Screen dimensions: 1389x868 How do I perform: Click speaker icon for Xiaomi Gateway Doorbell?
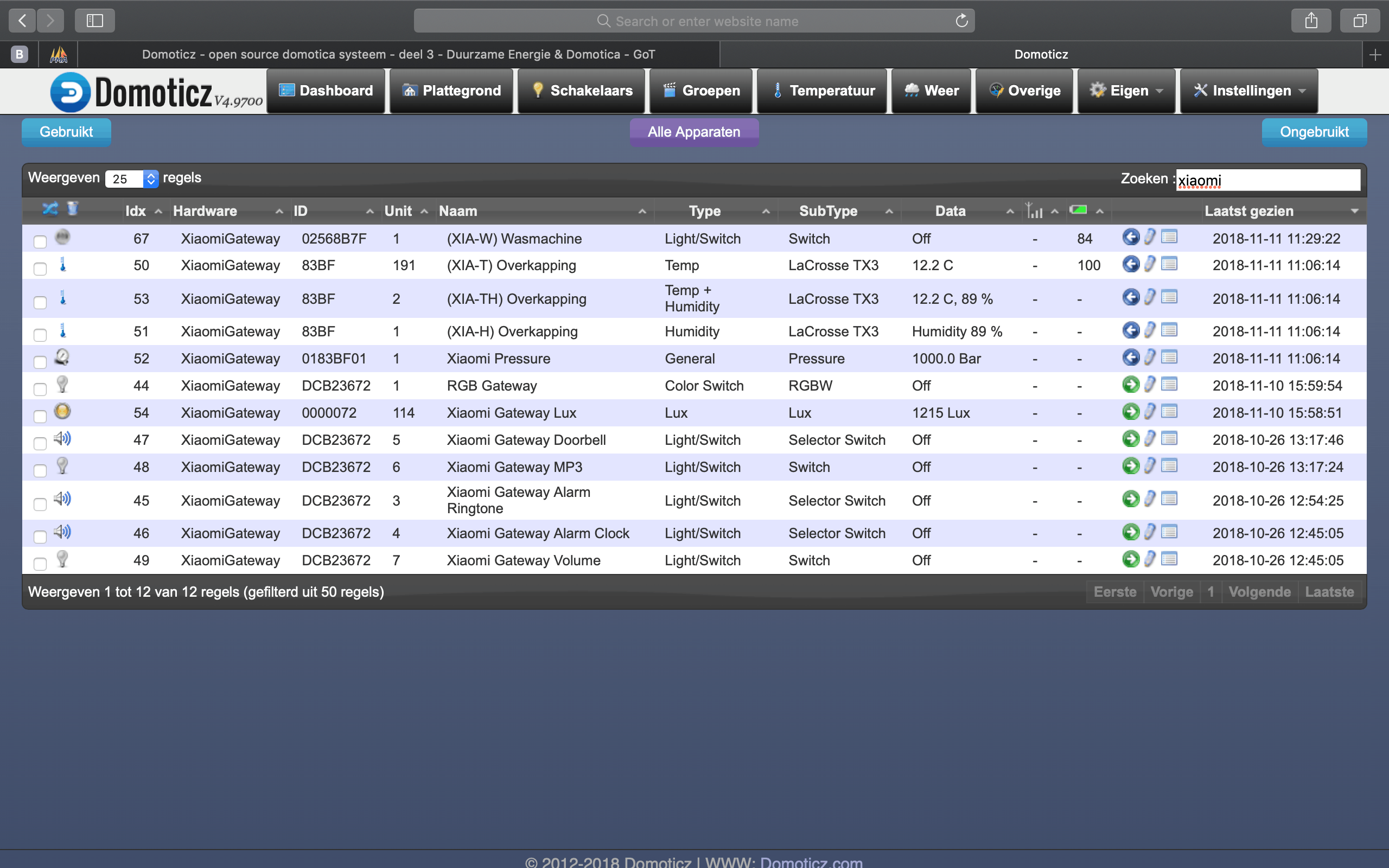tap(62, 439)
